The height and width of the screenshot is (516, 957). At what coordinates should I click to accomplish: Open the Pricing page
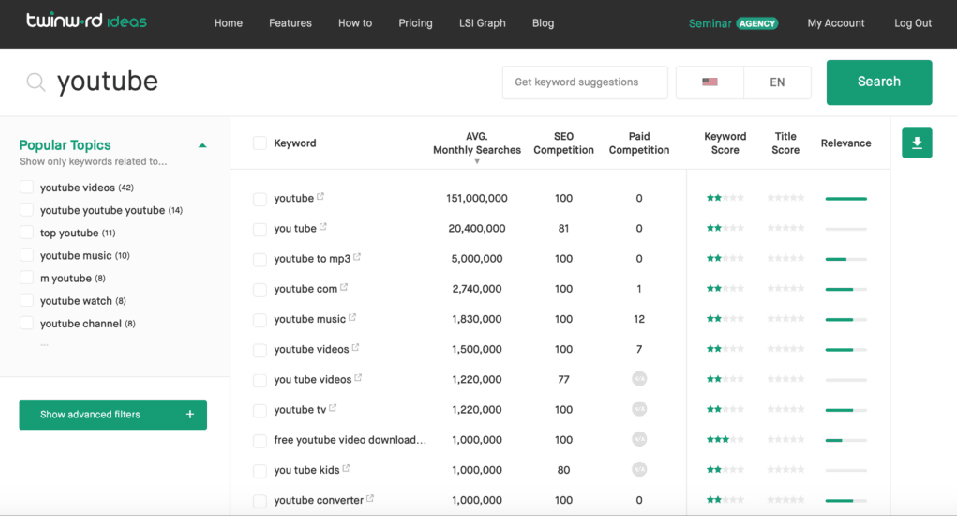coord(416,23)
